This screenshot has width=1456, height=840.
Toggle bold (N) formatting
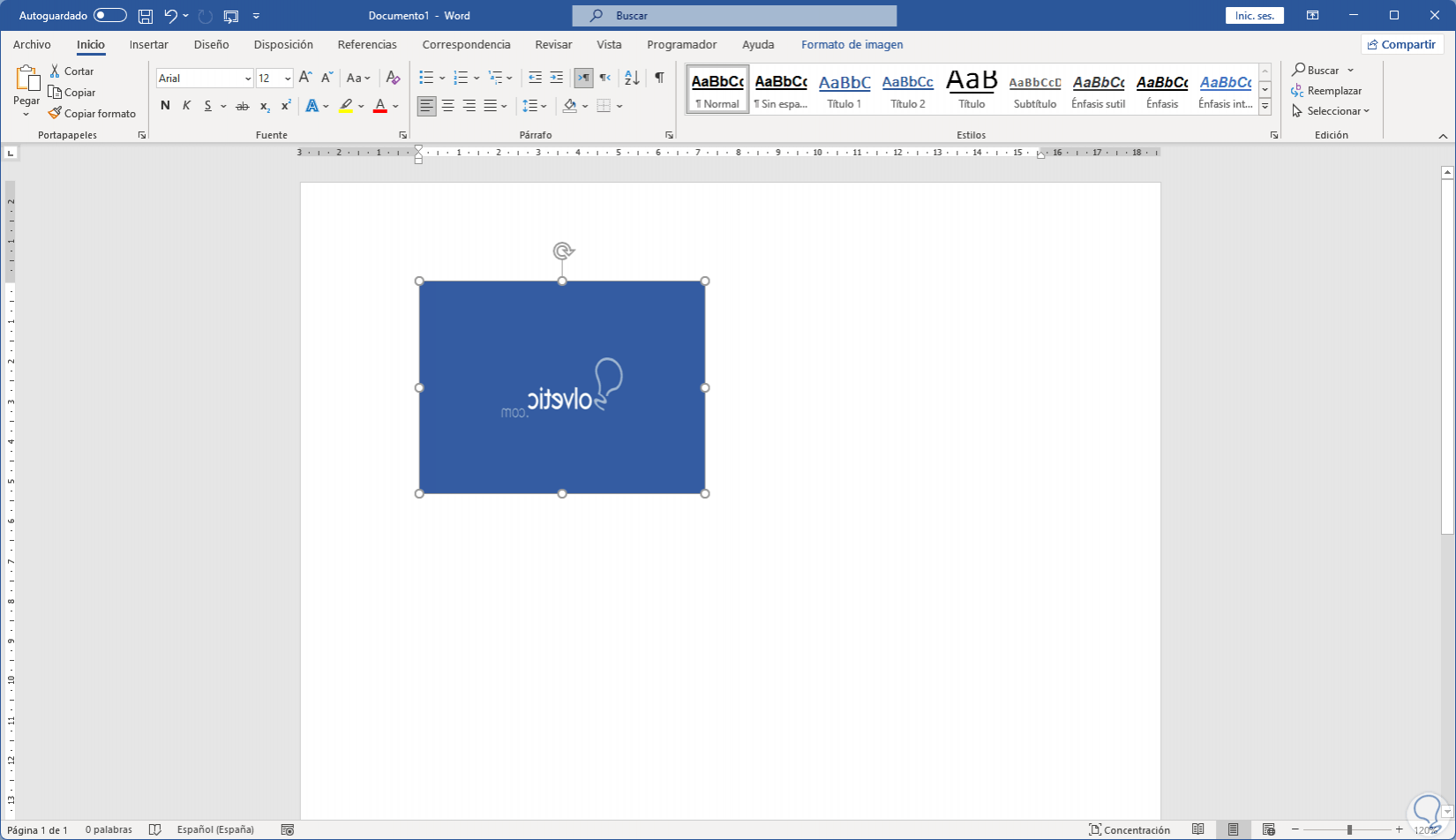165,106
